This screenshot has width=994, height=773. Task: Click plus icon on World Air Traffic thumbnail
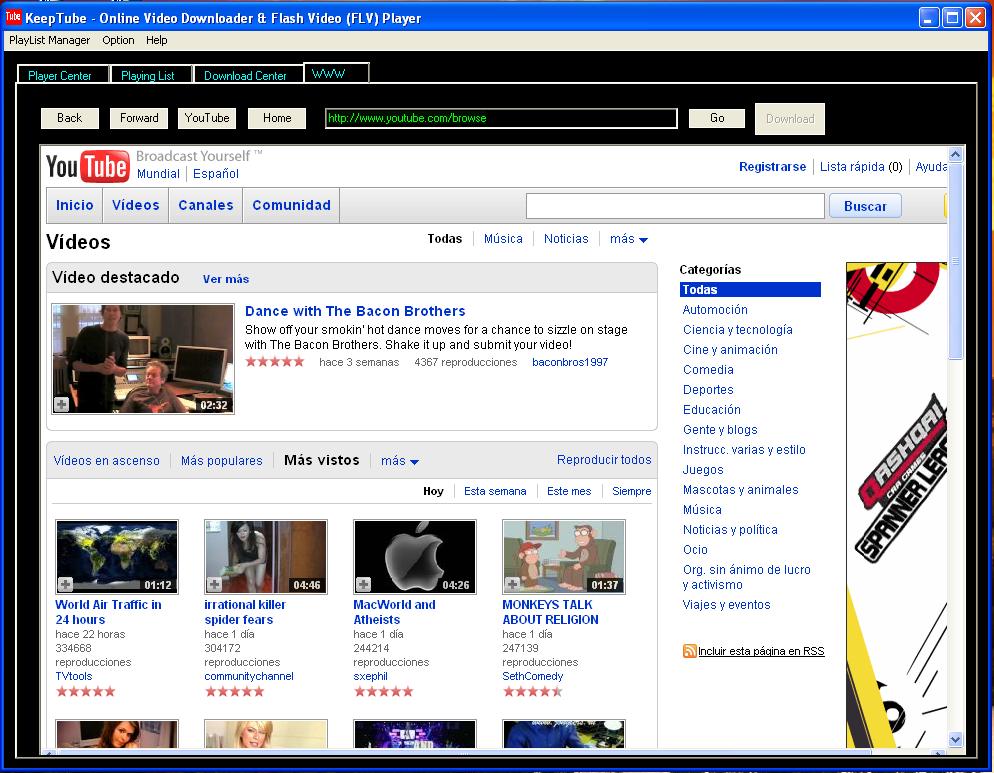pos(65,584)
